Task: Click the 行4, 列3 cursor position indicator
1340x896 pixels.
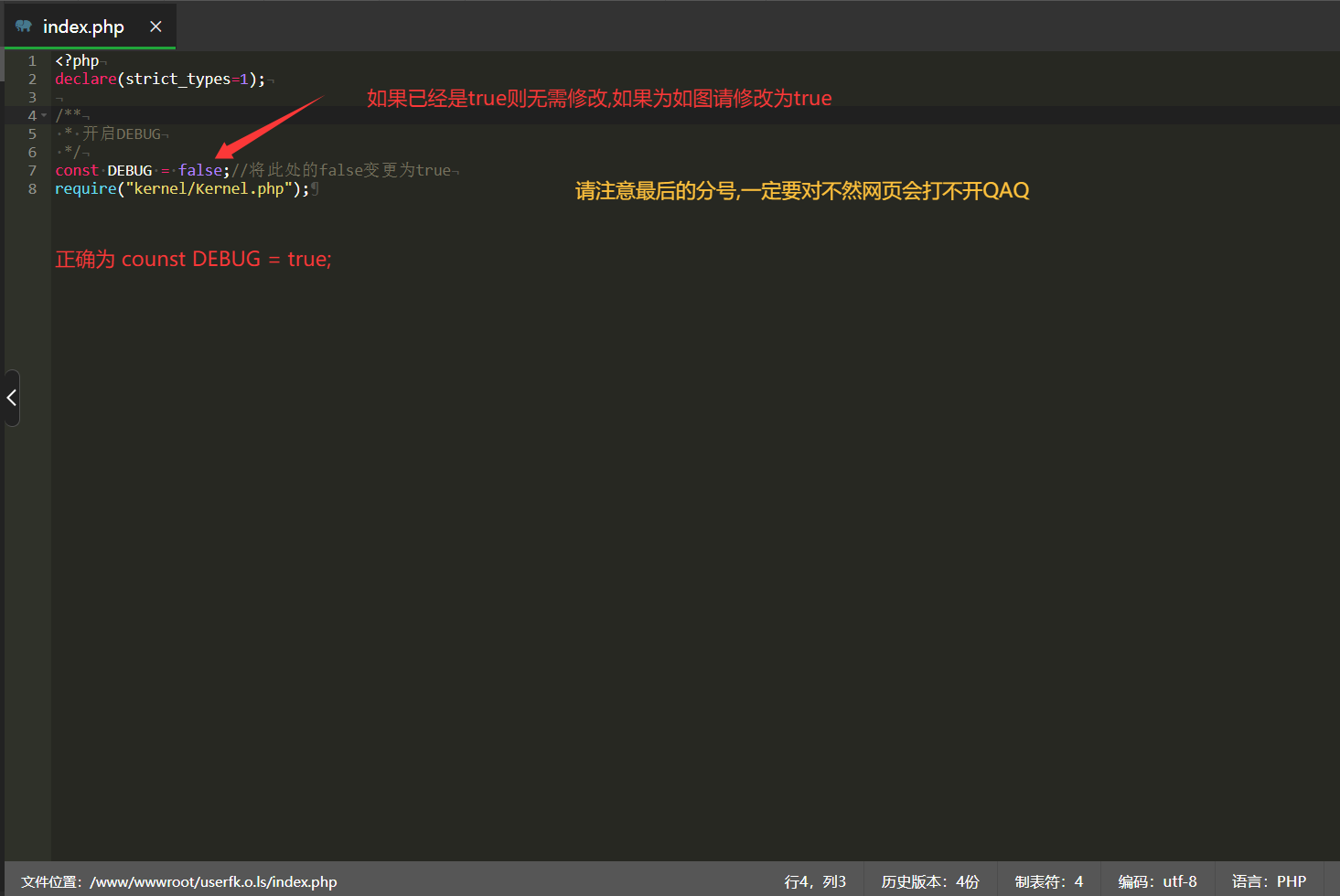Action: point(815,881)
